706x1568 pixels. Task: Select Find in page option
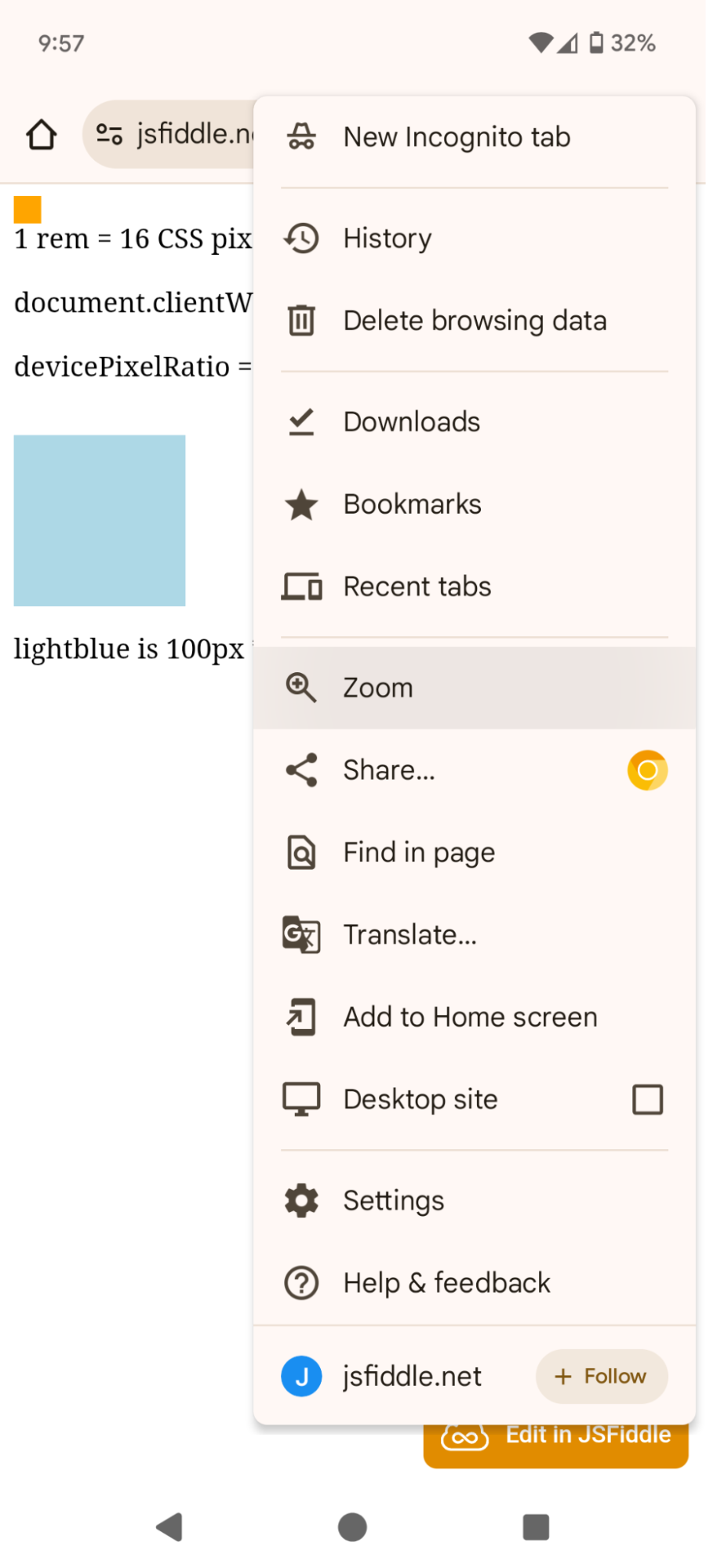tap(475, 853)
